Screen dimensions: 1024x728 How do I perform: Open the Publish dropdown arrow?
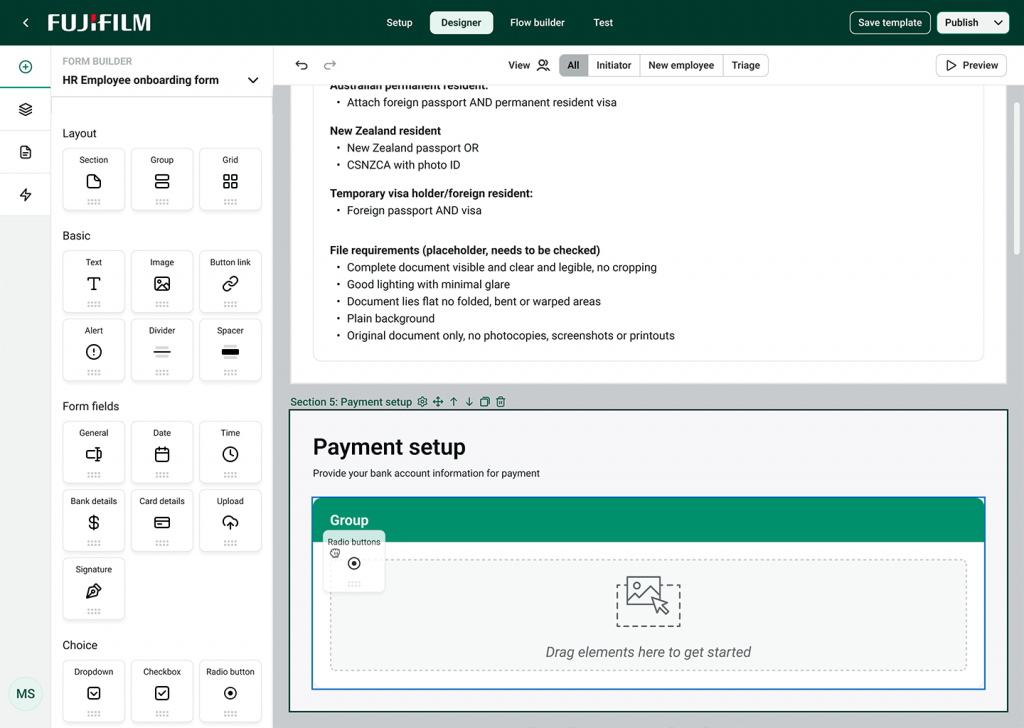998,22
